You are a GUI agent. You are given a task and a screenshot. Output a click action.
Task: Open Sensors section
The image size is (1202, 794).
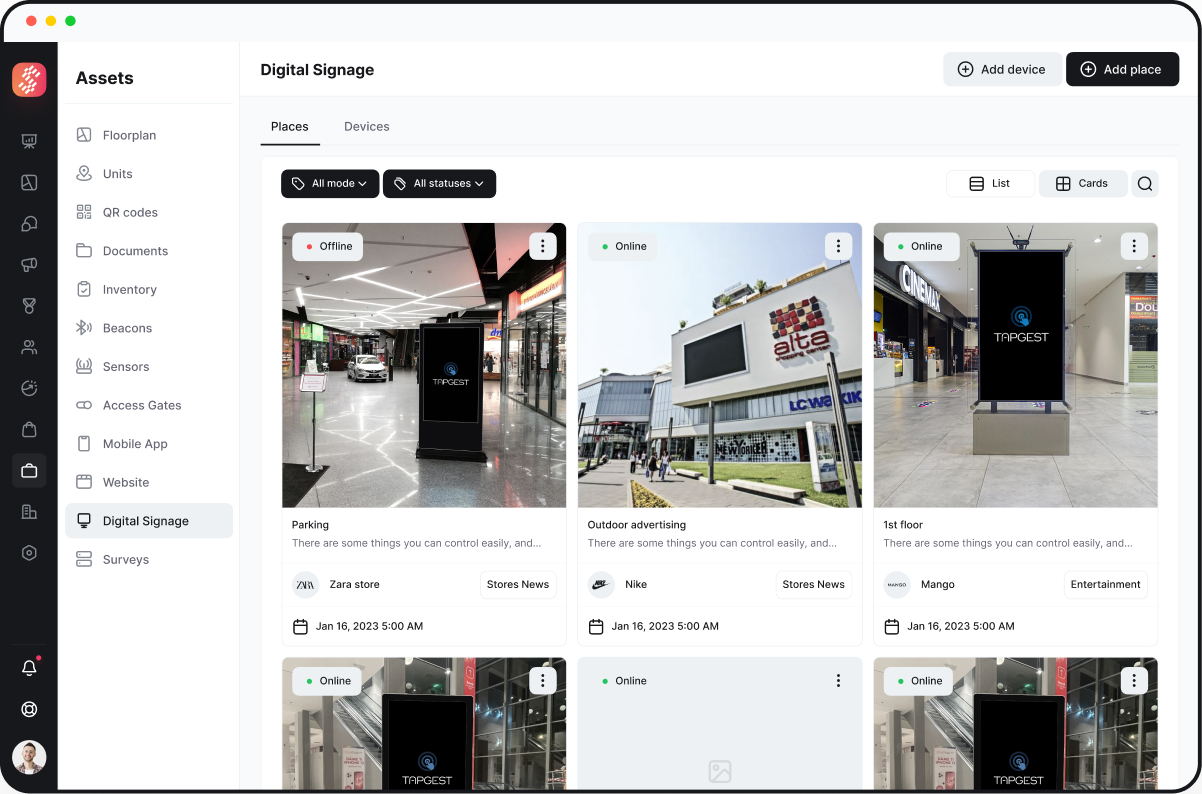coord(149,367)
